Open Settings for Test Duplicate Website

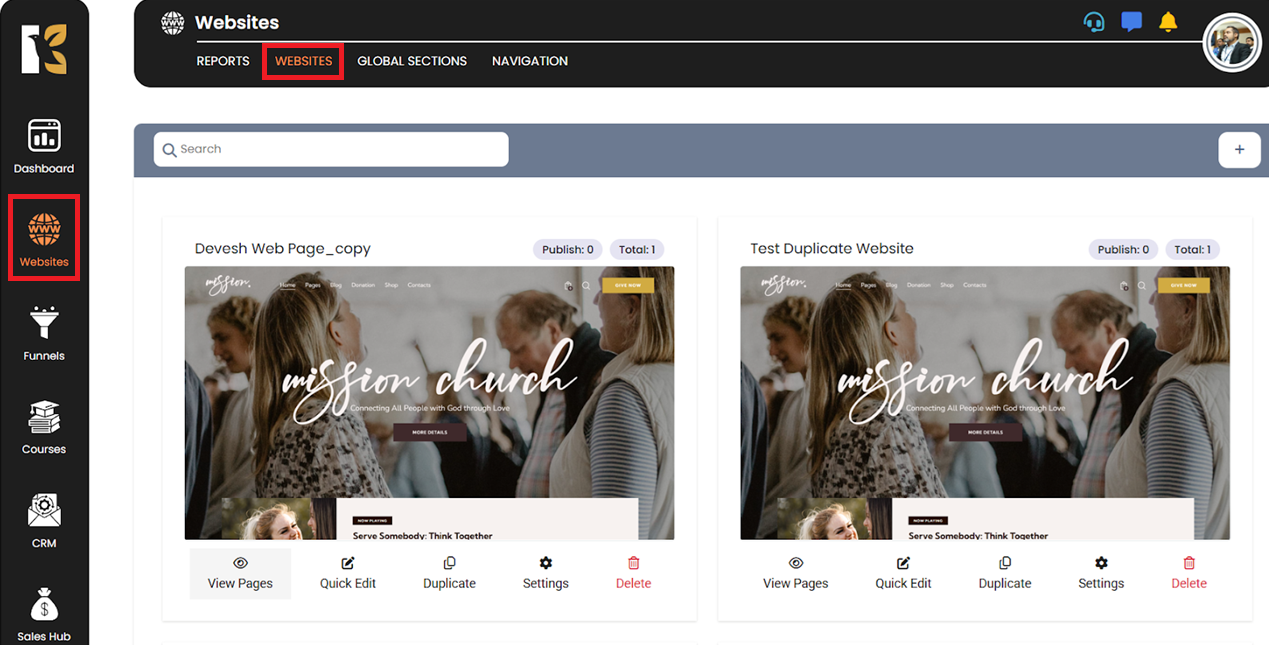[1101, 573]
